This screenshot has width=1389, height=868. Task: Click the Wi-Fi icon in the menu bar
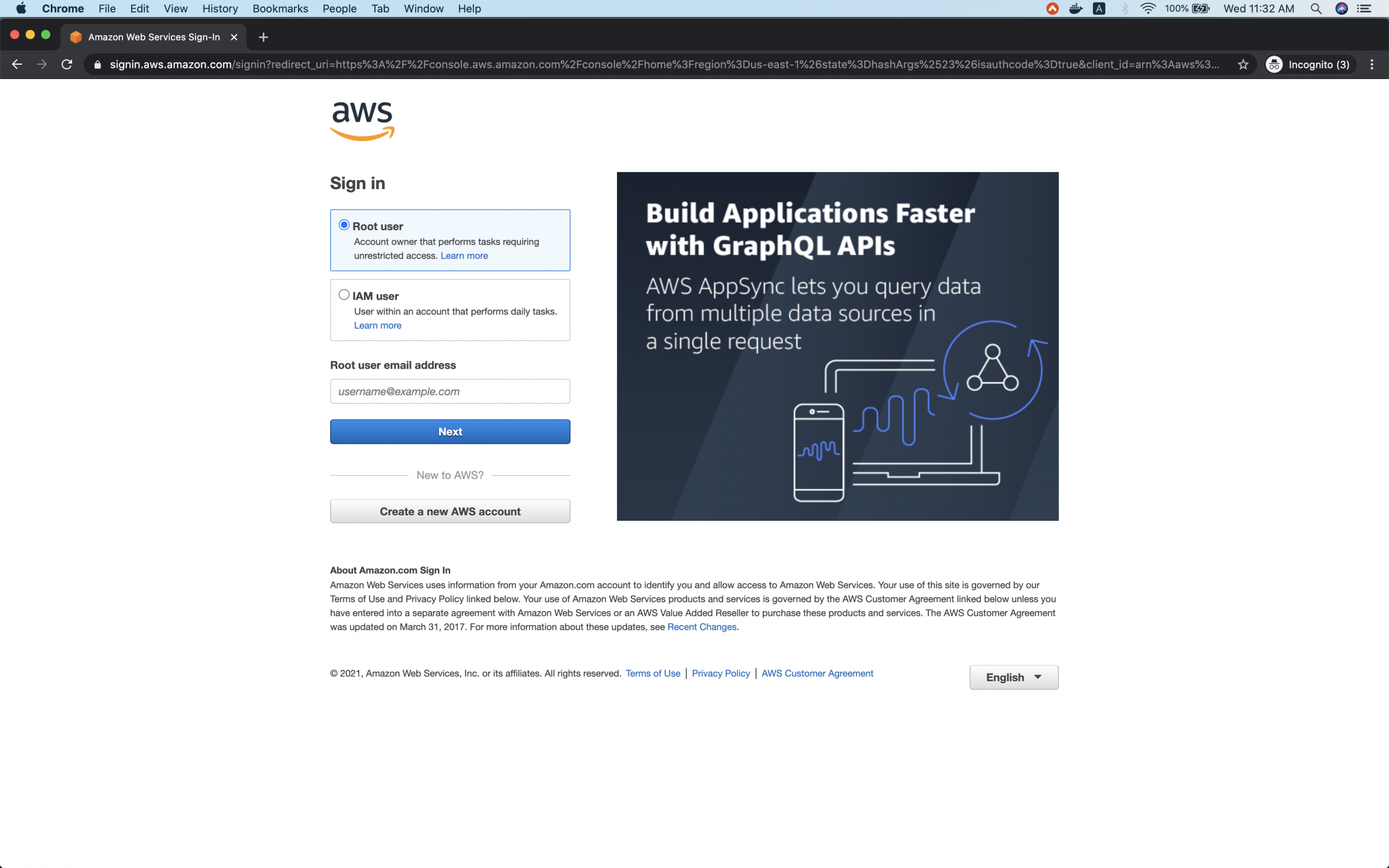[x=1148, y=9]
